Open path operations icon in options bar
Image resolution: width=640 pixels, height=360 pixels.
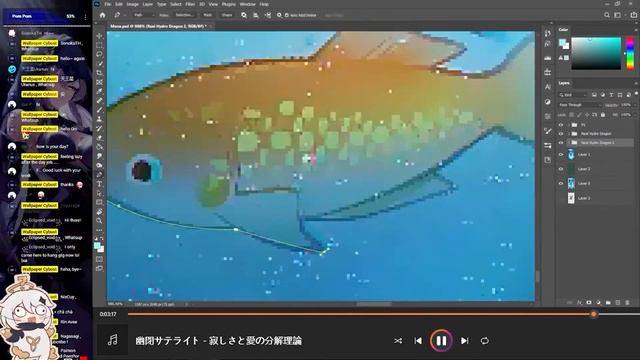(x=244, y=15)
